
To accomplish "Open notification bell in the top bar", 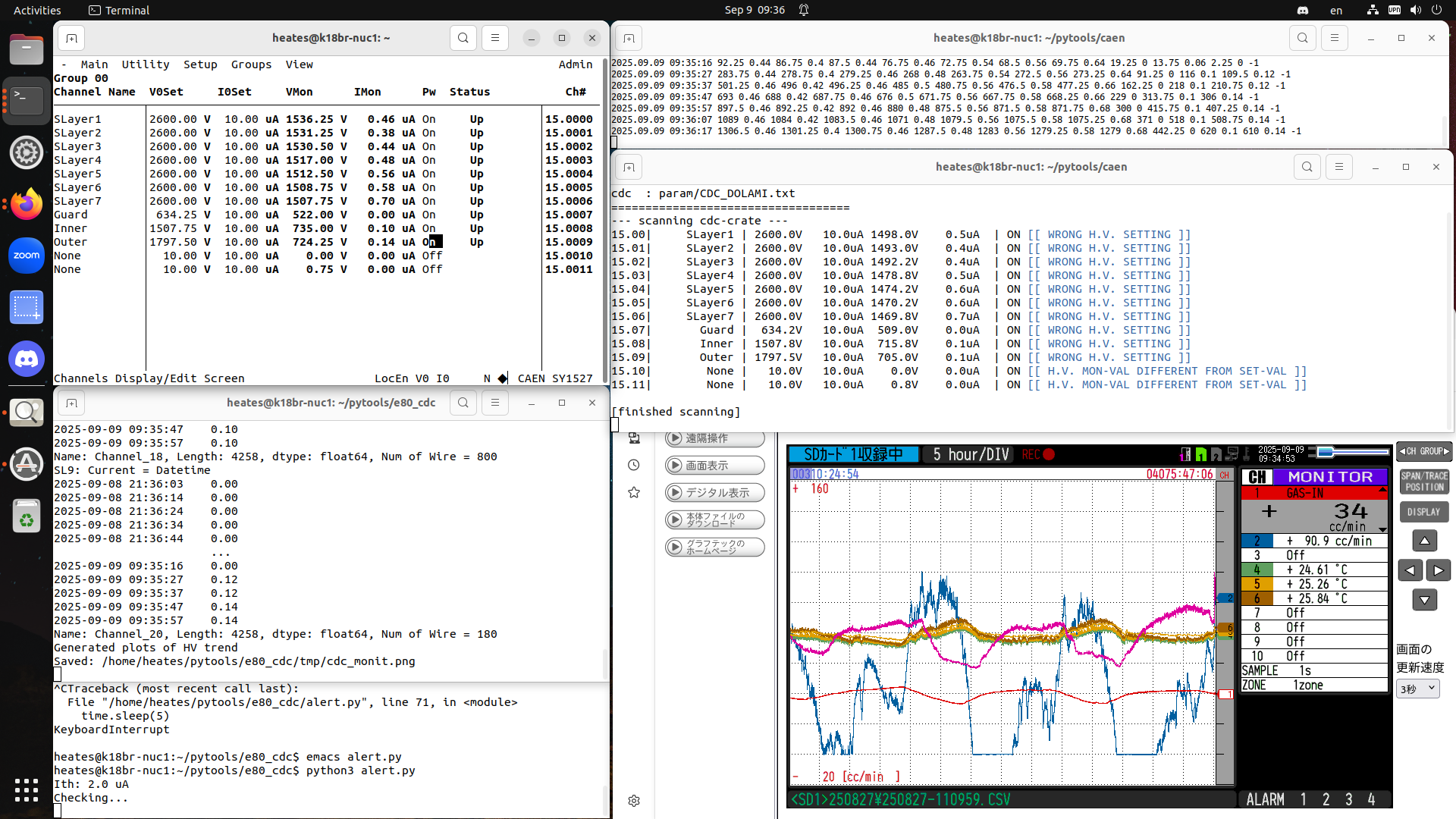I will click(804, 10).
